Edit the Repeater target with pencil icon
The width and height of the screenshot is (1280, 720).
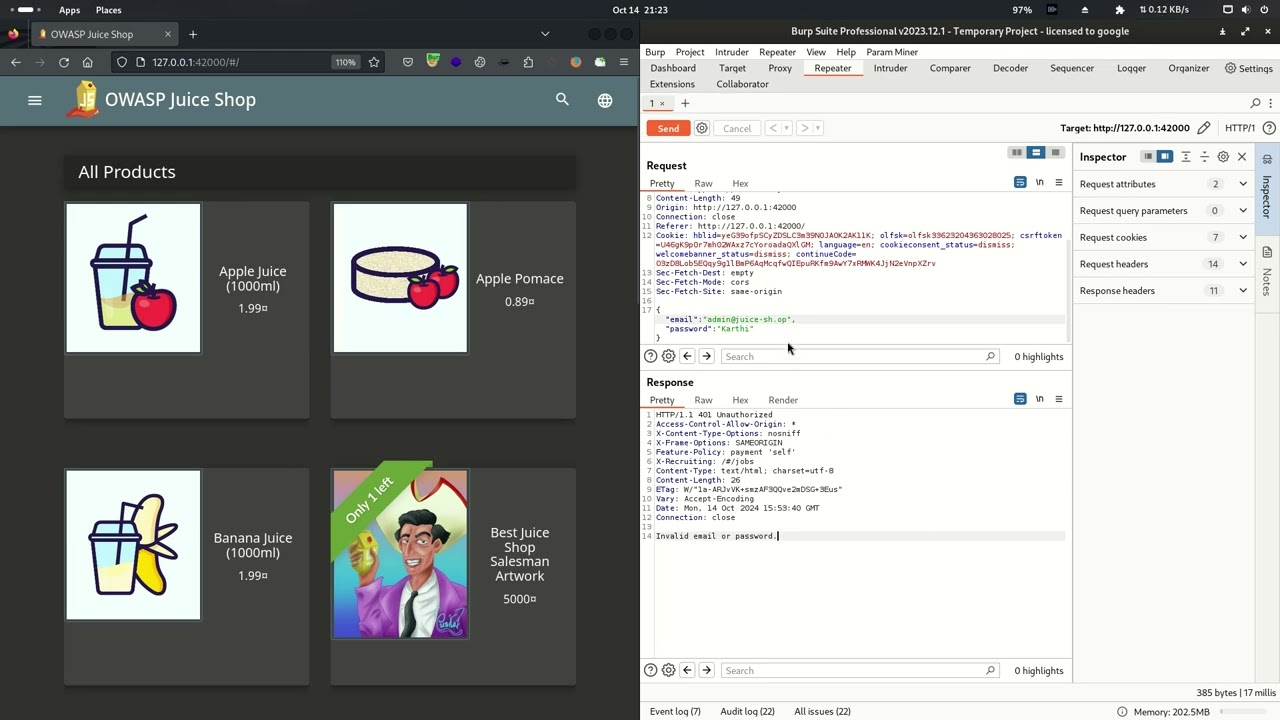click(x=1204, y=128)
